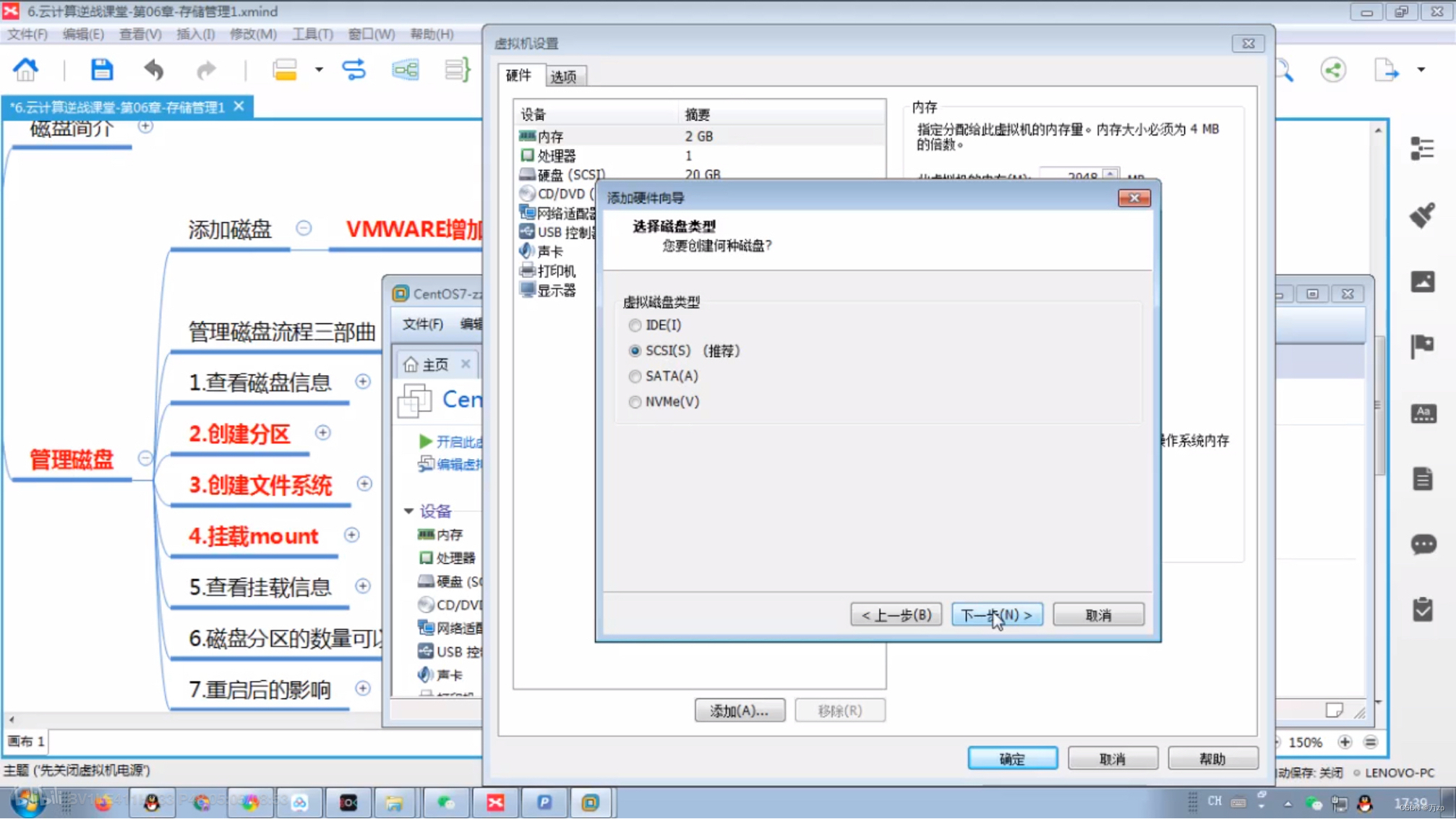
Task: Expand the 3.创建文件系统 topic
Action: point(364,484)
